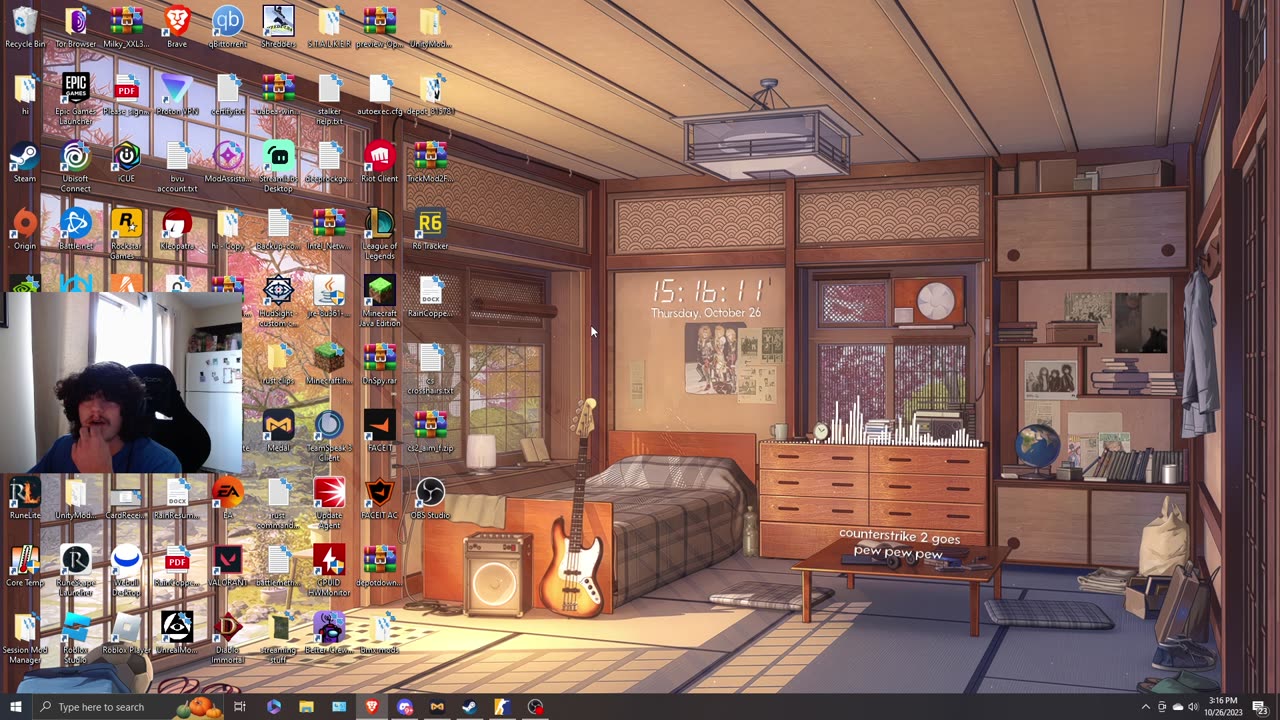Open the Shredders game shortcut
Image resolution: width=1280 pixels, height=720 pixels.
(x=278, y=27)
